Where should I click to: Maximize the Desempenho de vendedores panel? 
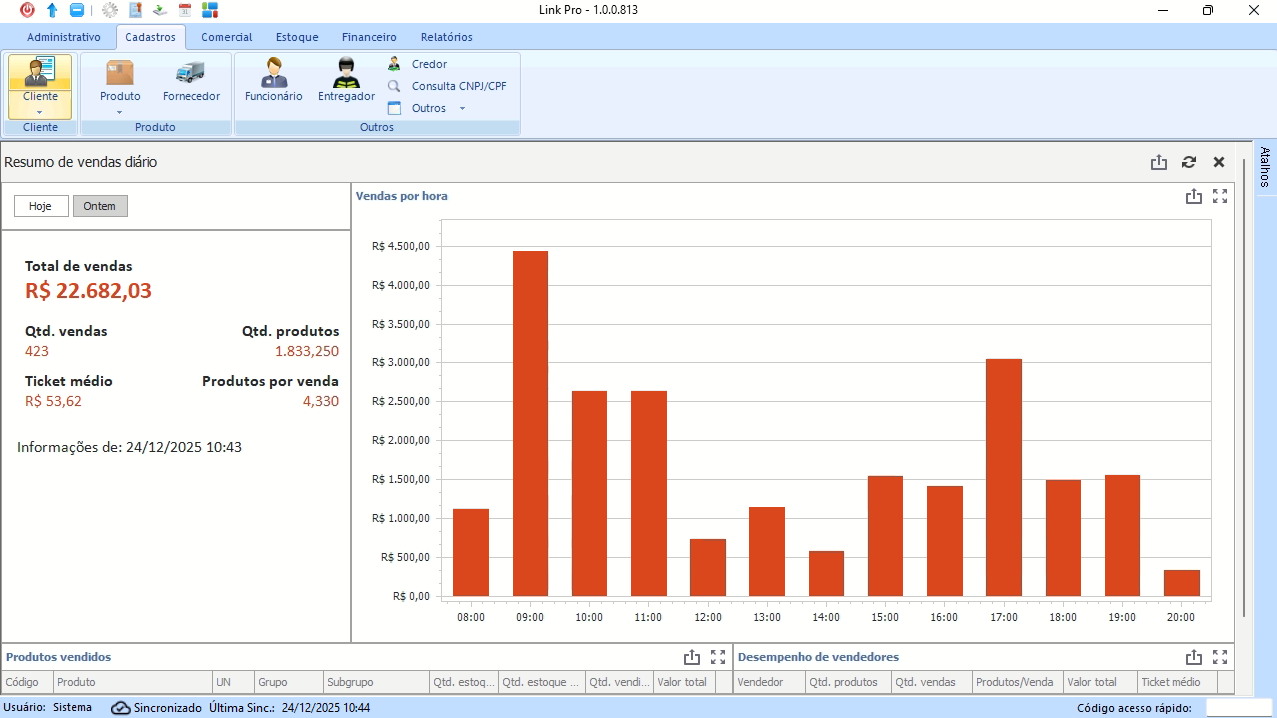(x=1220, y=657)
